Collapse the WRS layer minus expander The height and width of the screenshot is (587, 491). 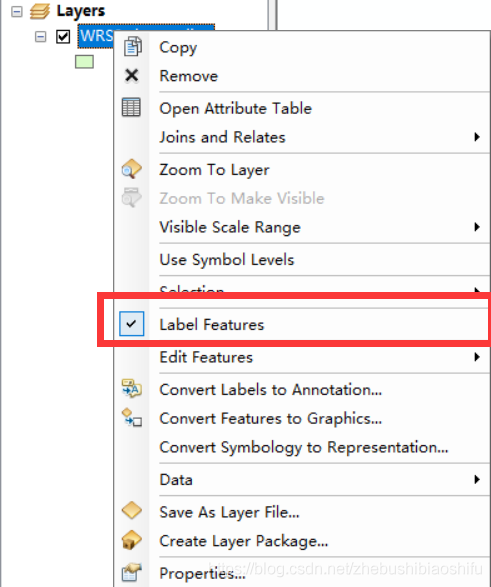pos(40,37)
